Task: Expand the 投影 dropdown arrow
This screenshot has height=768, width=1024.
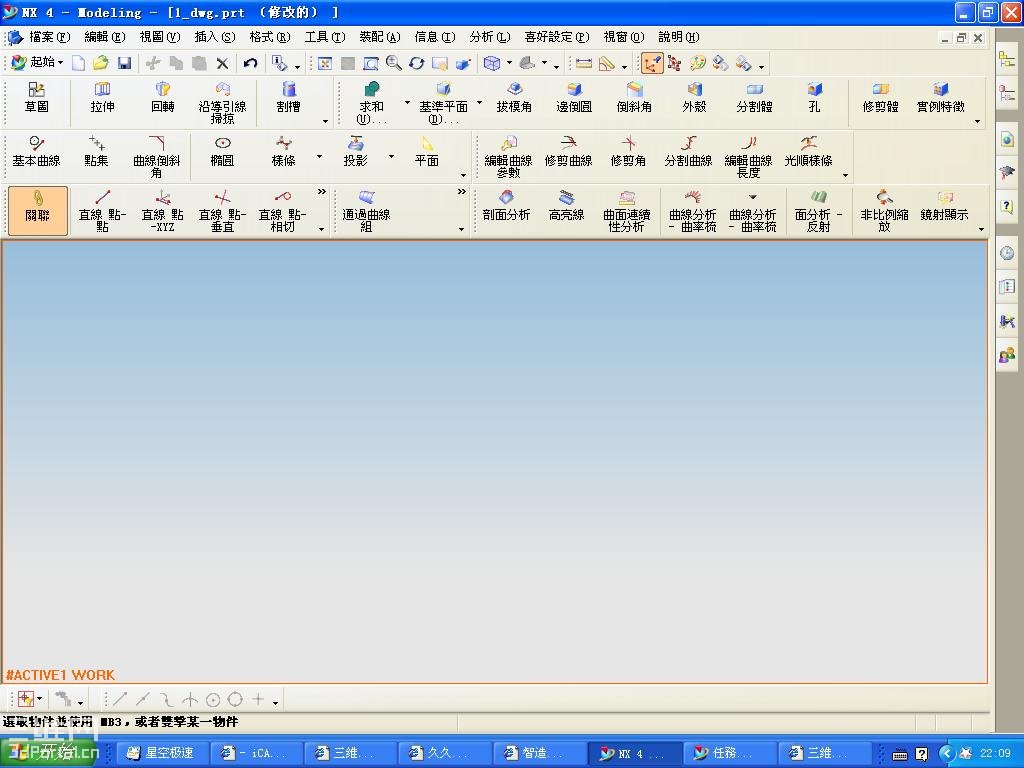Action: (391, 156)
